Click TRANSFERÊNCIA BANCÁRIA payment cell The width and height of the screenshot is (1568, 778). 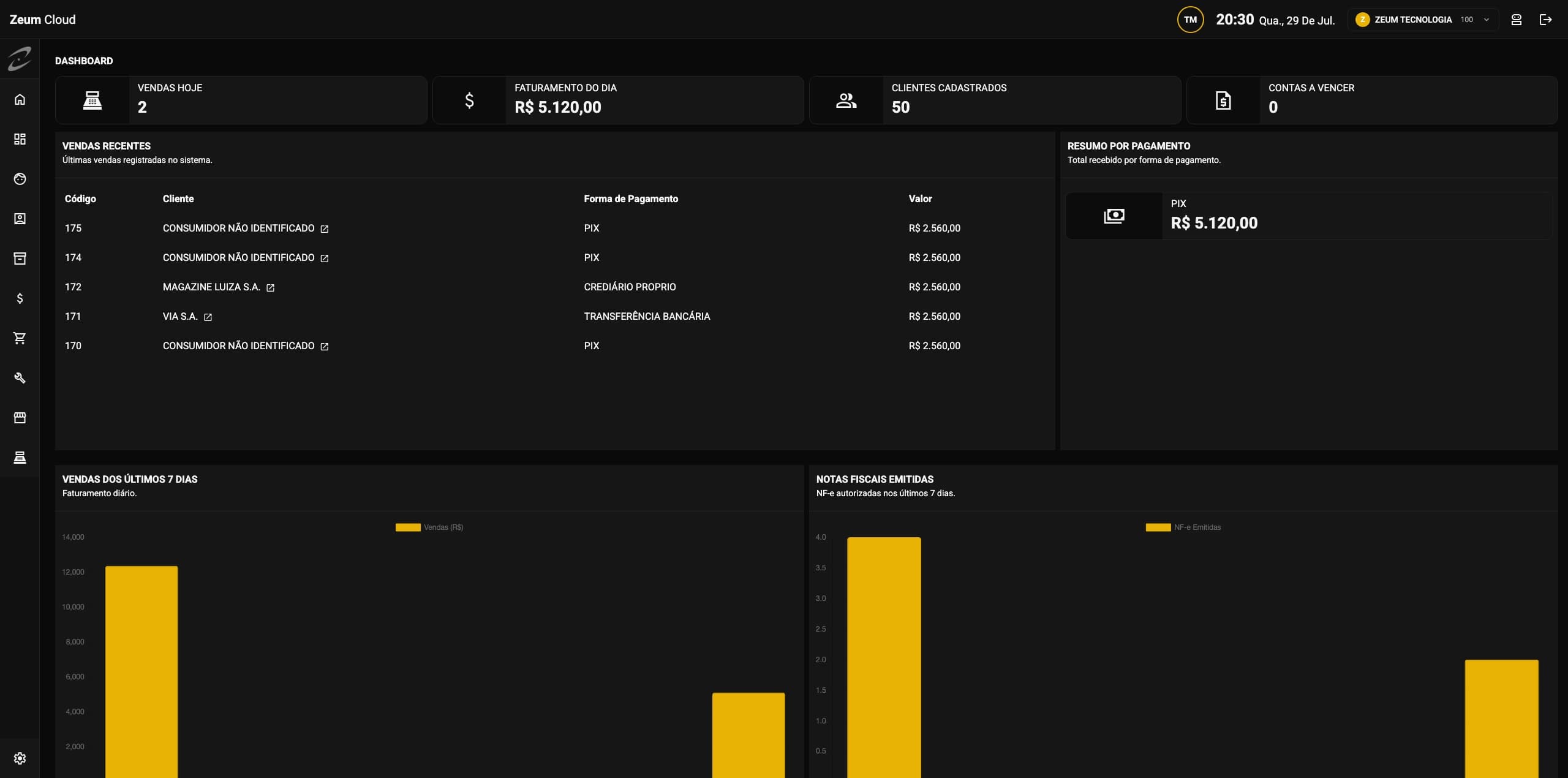click(x=647, y=317)
